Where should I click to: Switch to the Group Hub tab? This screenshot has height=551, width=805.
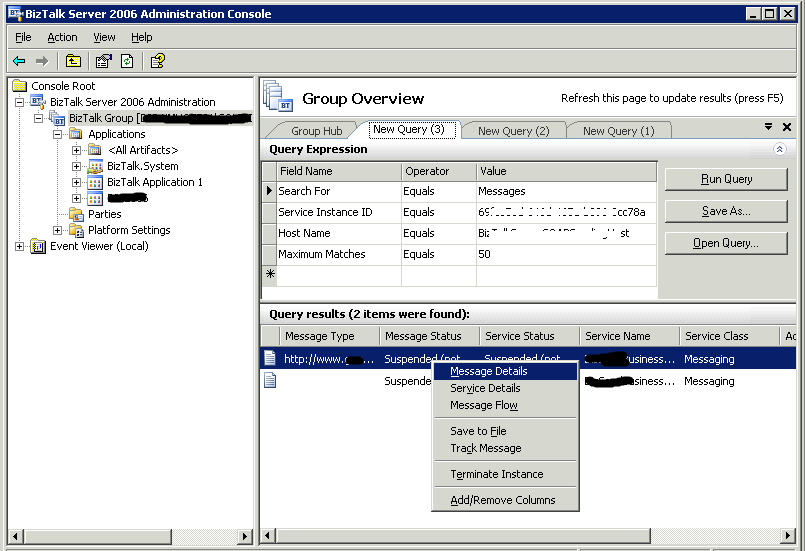pyautogui.click(x=316, y=131)
